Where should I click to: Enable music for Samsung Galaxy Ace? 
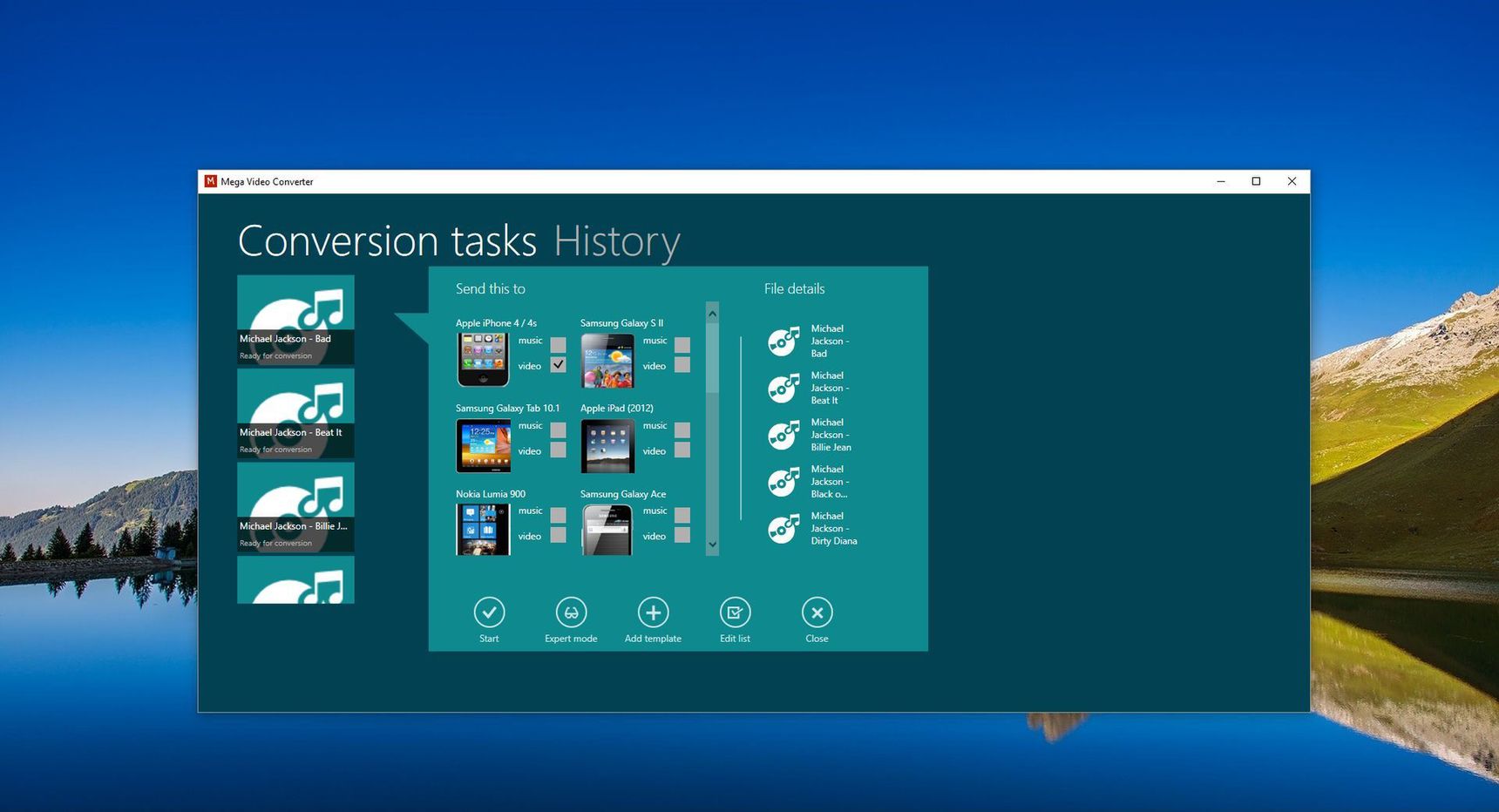682,516
